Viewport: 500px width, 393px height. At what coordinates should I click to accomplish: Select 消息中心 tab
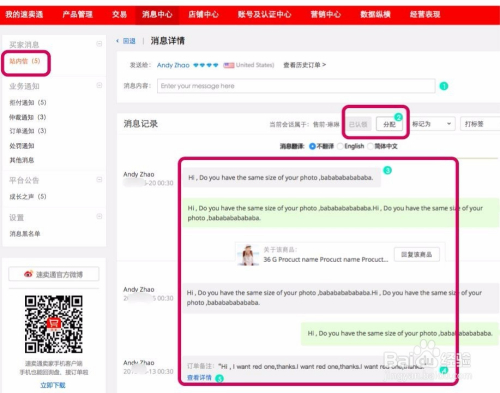tap(157, 14)
